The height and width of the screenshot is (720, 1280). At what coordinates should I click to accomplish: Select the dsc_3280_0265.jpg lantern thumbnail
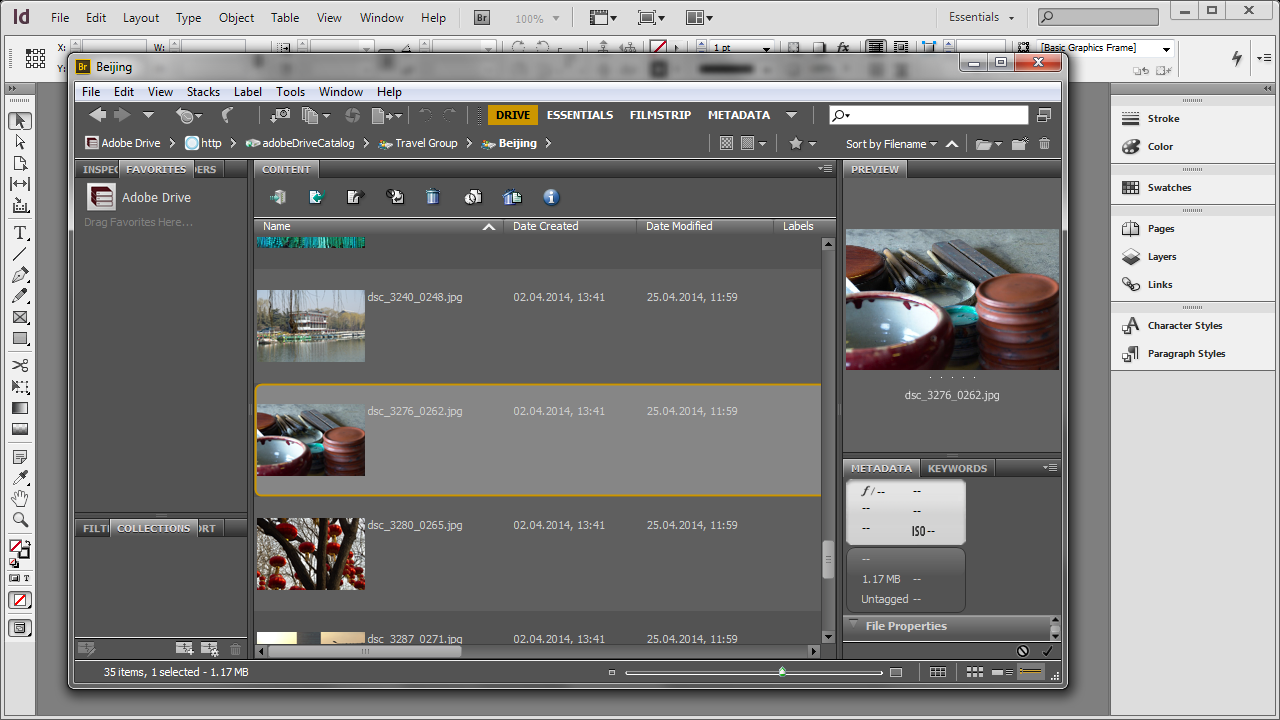point(311,553)
